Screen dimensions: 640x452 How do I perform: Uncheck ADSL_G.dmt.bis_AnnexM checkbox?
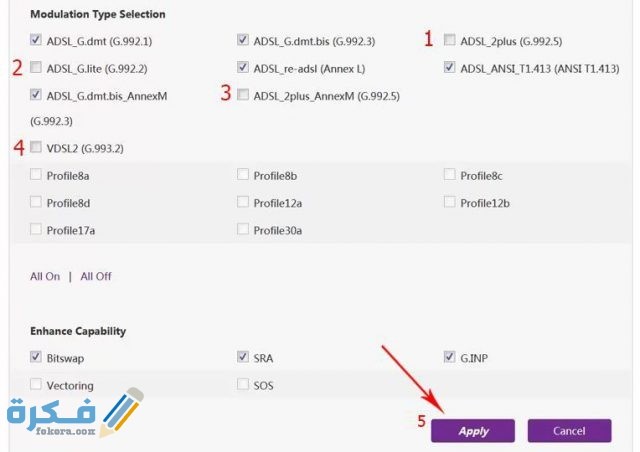pos(37,95)
